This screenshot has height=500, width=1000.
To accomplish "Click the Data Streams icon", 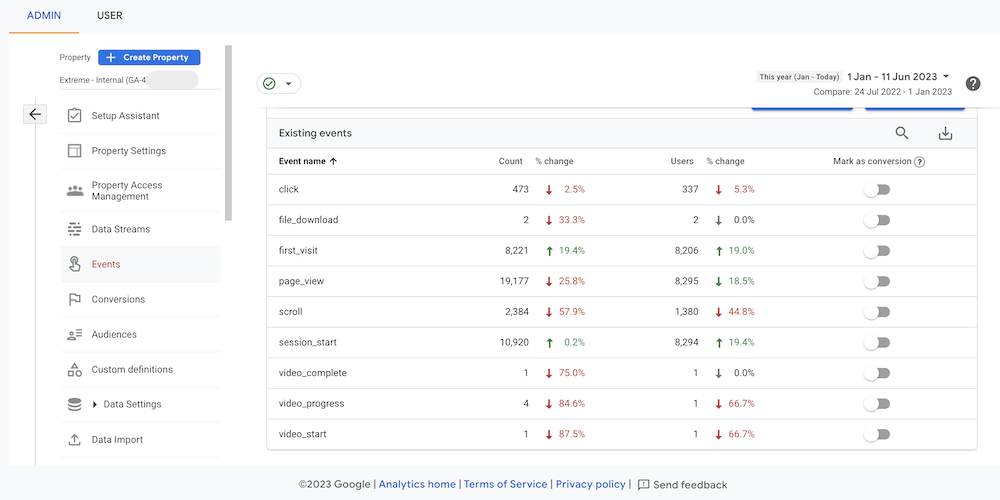I will coord(74,229).
